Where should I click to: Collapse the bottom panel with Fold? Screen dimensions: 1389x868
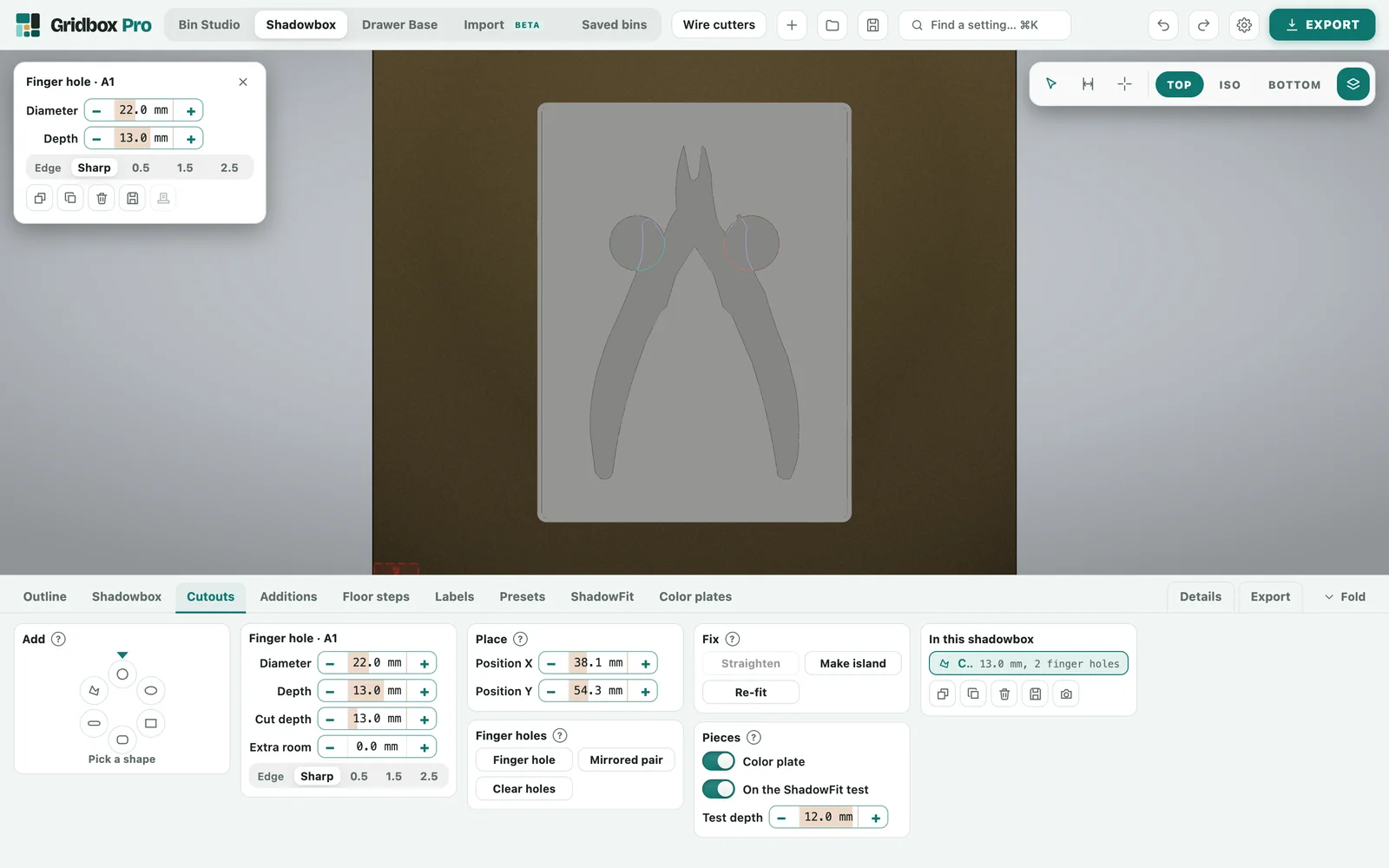(1345, 596)
